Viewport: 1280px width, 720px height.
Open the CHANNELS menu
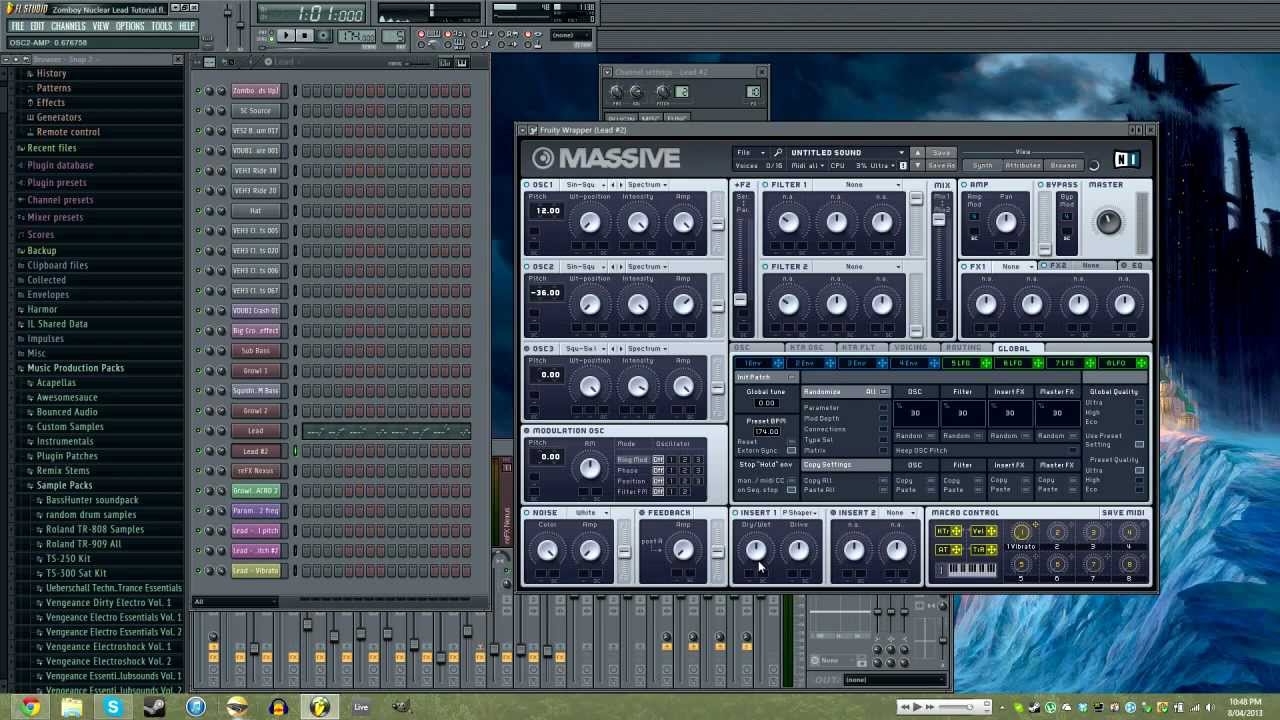(x=68, y=26)
